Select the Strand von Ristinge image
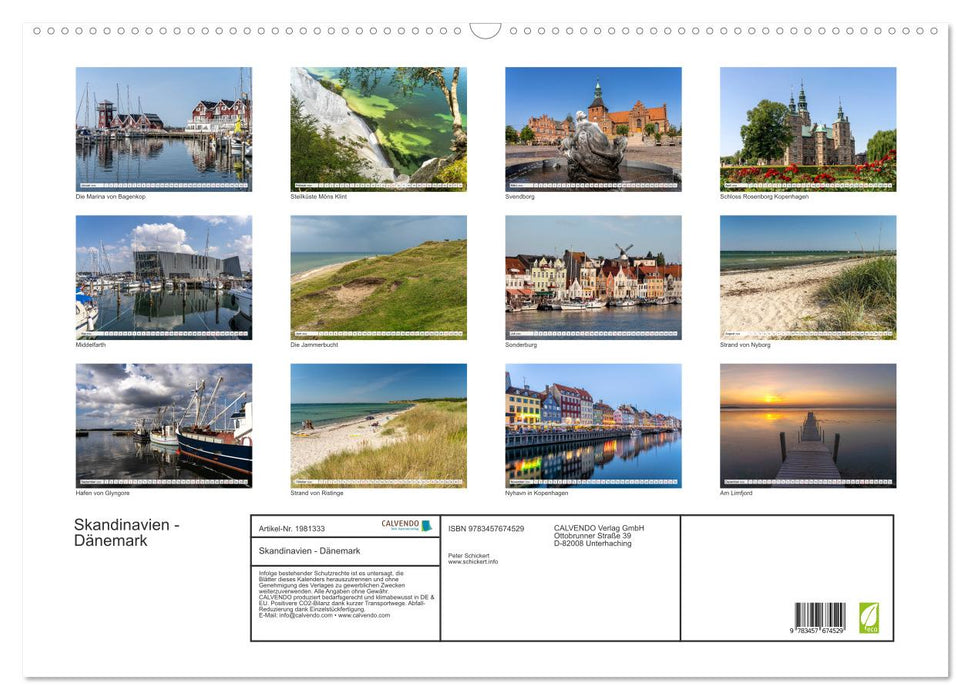 (x=378, y=425)
